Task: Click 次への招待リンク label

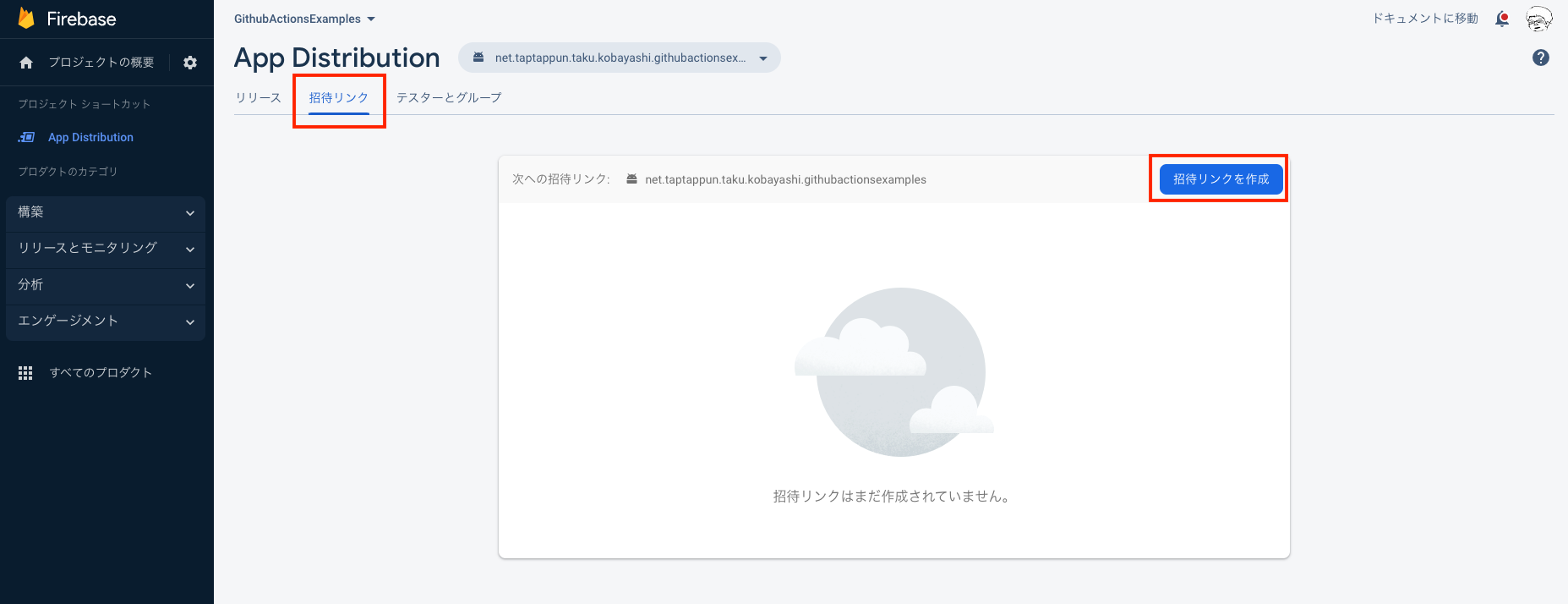Action: click(561, 179)
